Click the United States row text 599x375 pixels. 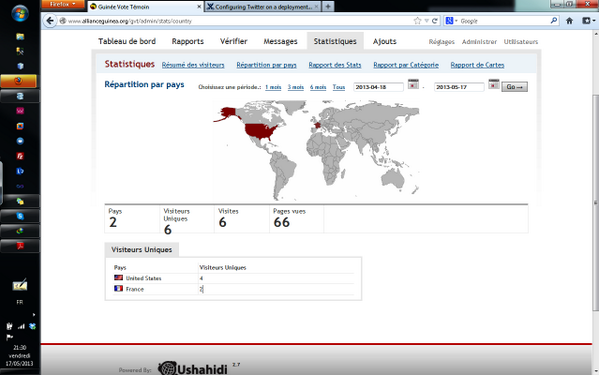click(x=143, y=278)
